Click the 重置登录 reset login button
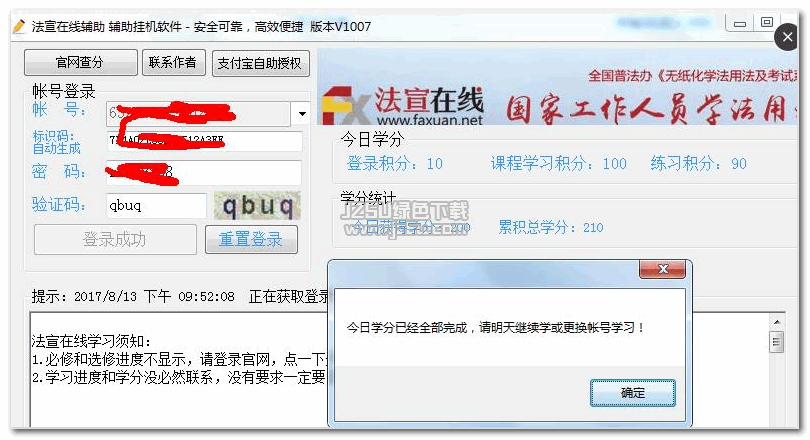Image resolution: width=810 pixels, height=440 pixels. 251,239
